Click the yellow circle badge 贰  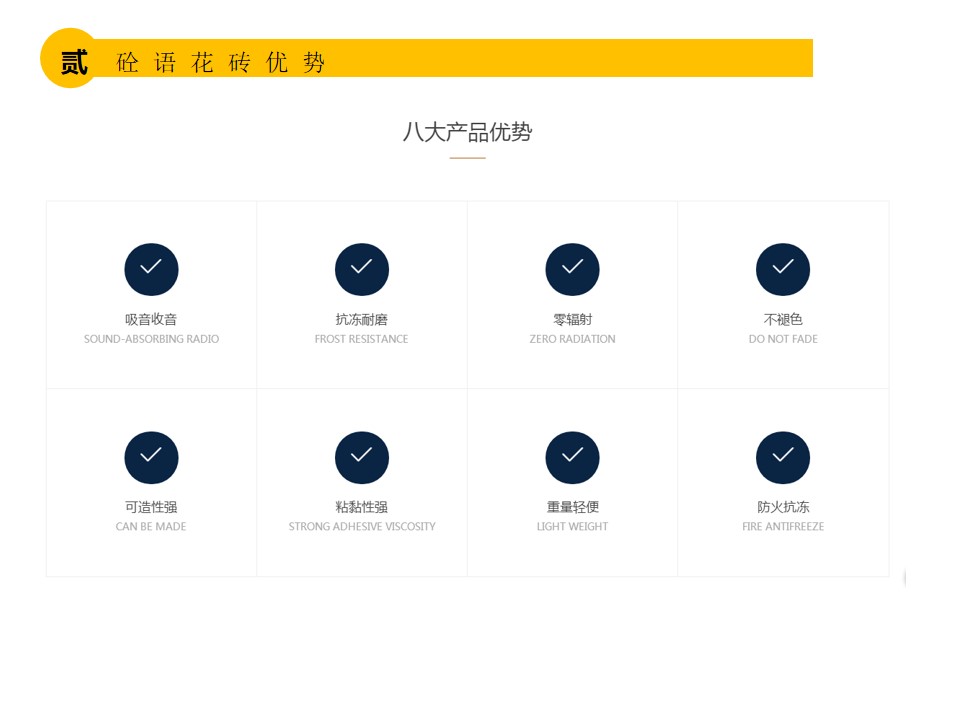[70, 59]
